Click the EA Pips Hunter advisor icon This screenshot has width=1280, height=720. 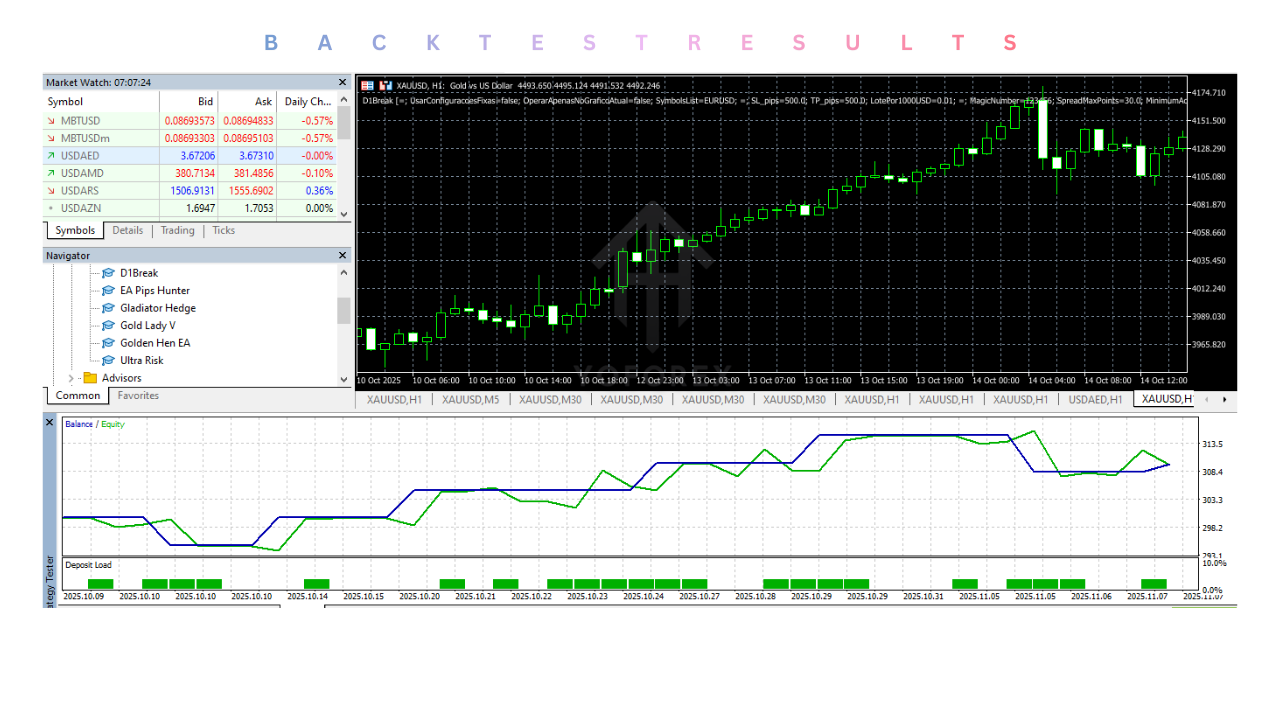pos(109,291)
